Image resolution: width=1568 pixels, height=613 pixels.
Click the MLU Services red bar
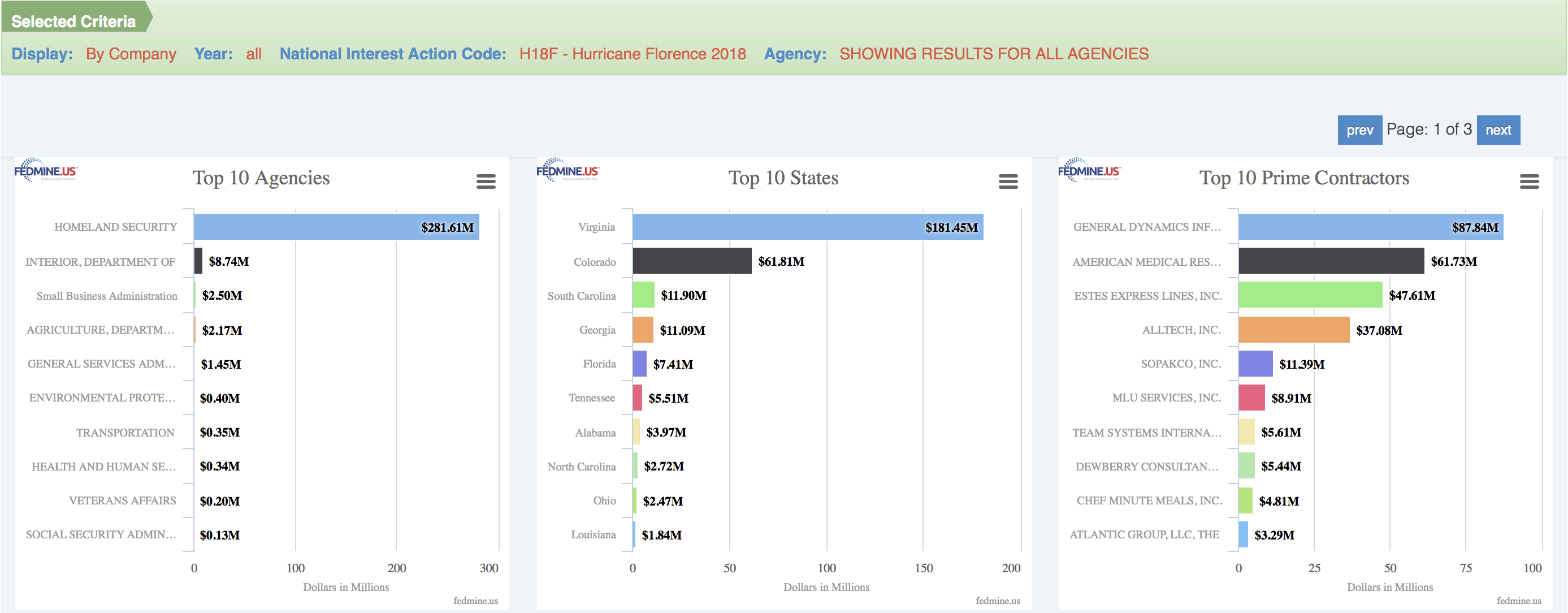pyautogui.click(x=1251, y=398)
